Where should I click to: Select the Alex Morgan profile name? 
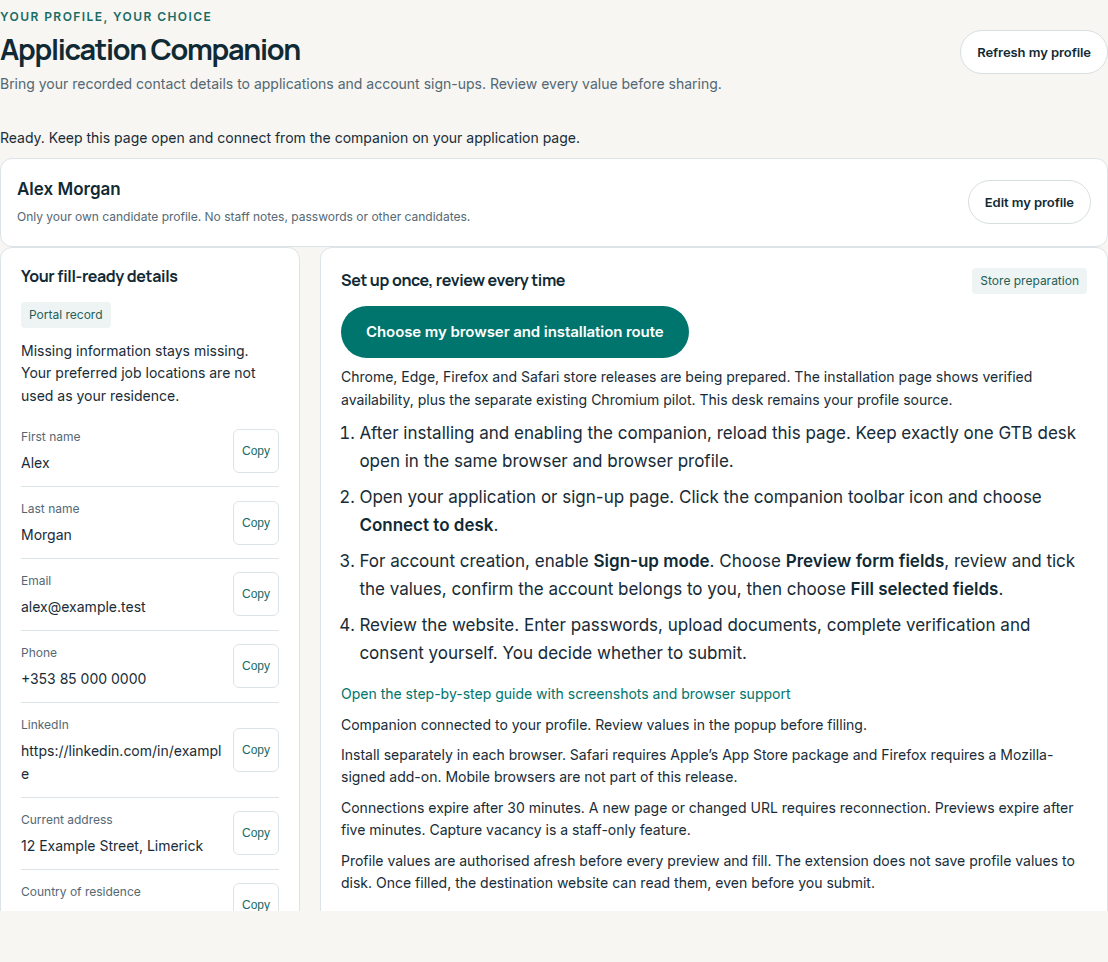click(69, 189)
